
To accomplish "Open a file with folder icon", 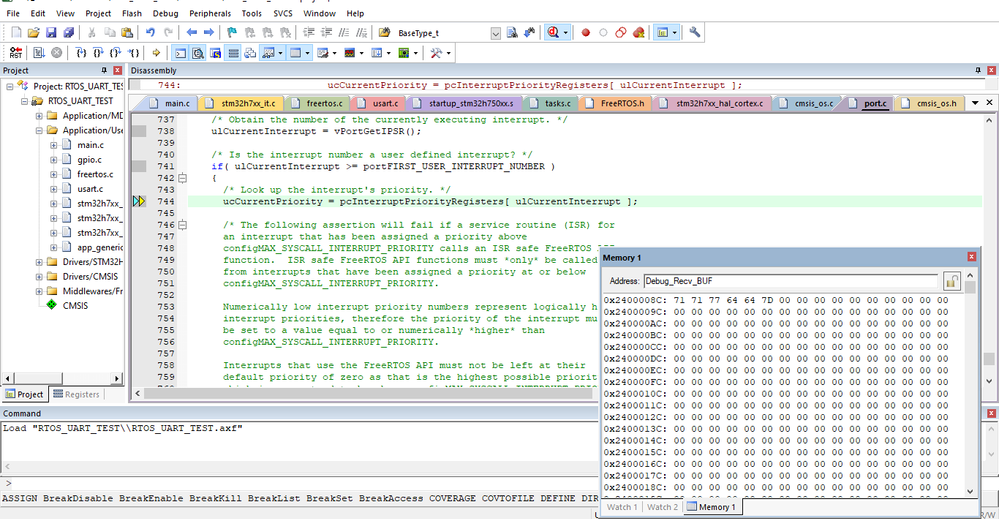I will (34, 32).
